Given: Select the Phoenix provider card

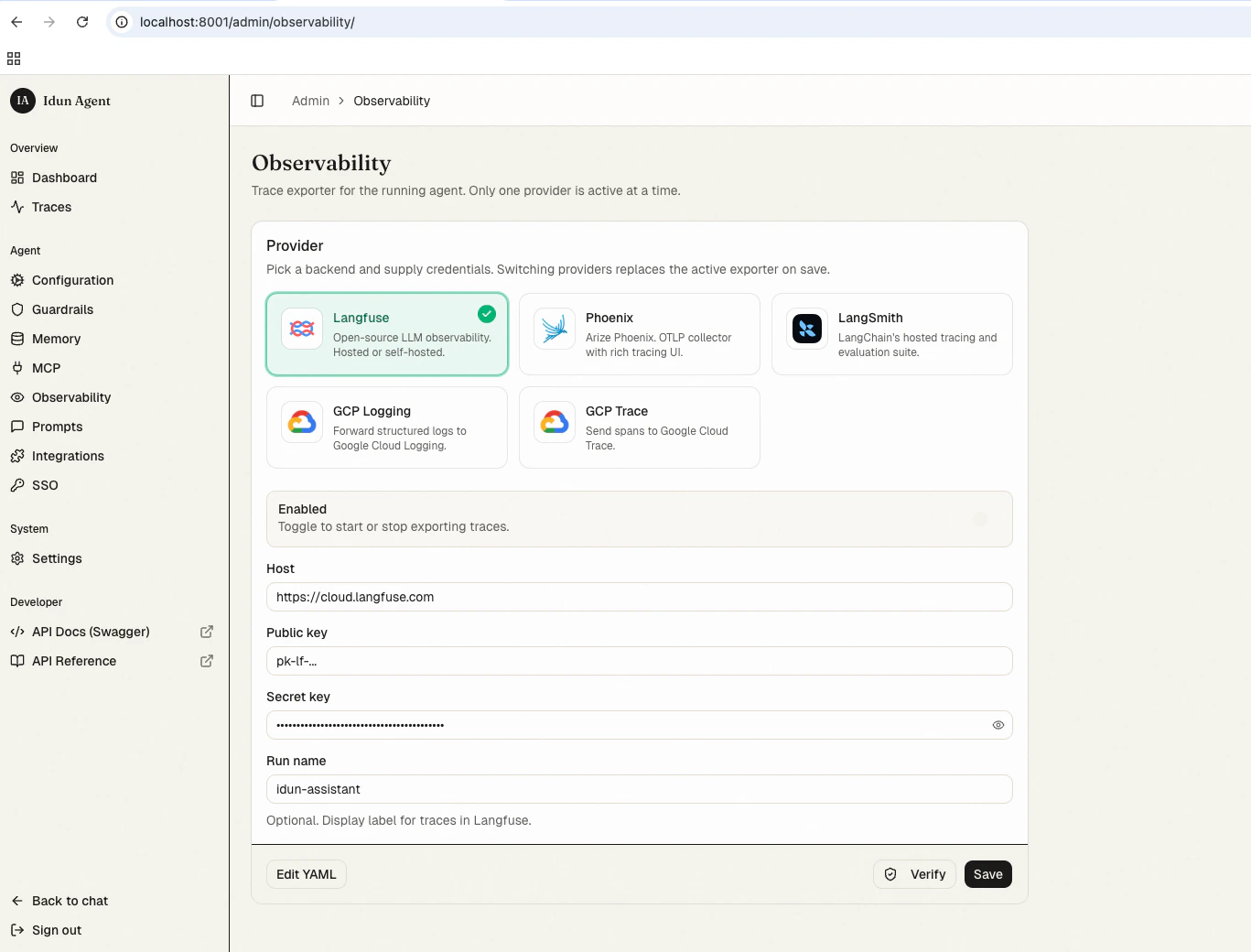Looking at the screenshot, I should [x=640, y=334].
